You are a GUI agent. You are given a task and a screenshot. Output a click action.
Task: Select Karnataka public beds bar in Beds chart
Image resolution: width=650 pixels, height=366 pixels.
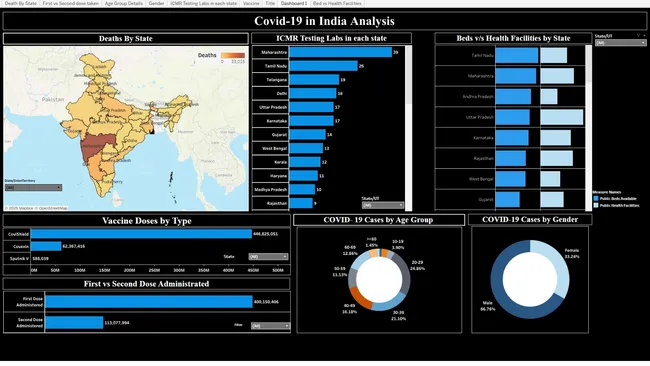coord(512,138)
